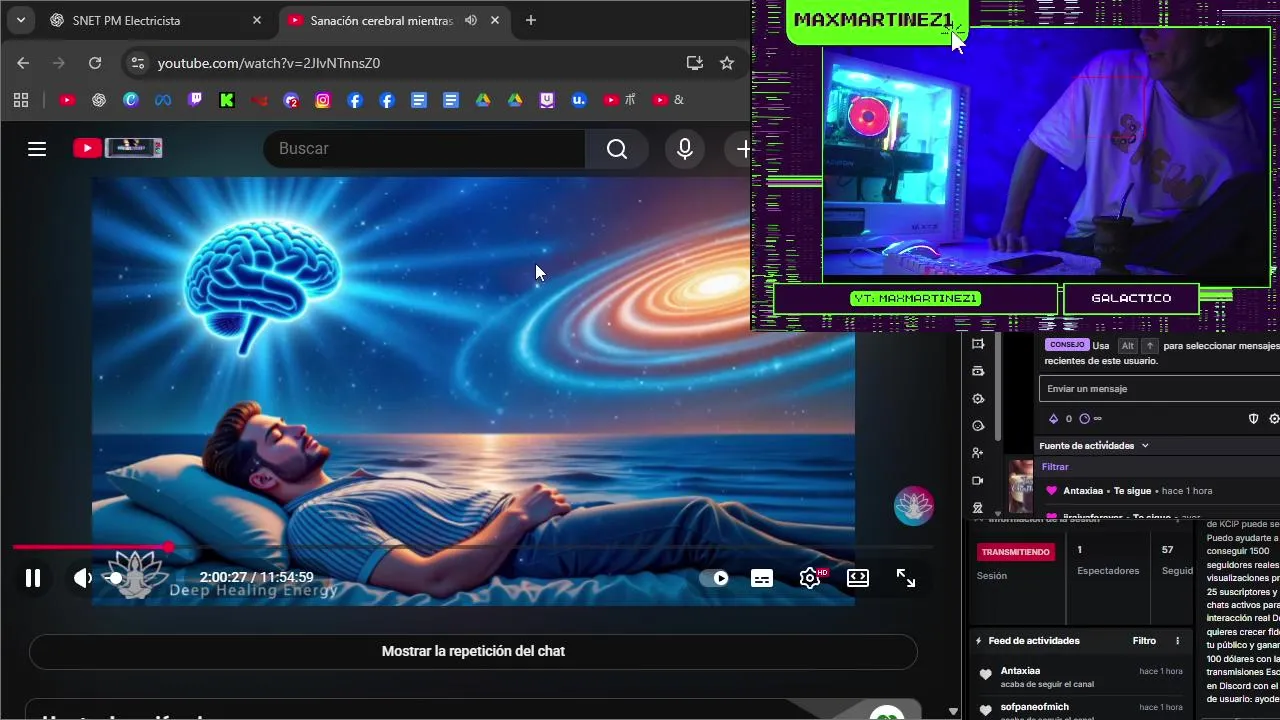This screenshot has width=1280, height=720.
Task: Go back to the previous page
Action: 23,63
